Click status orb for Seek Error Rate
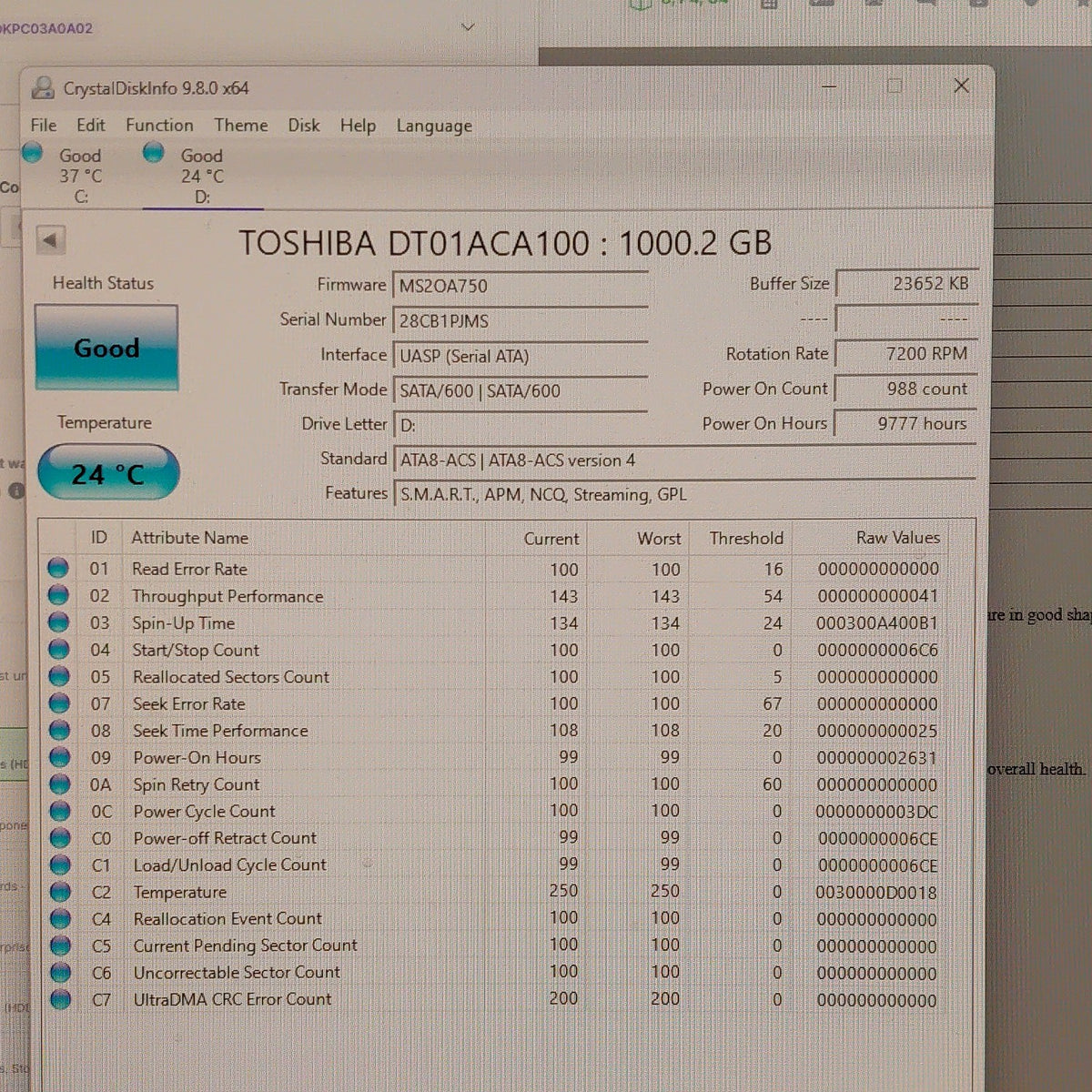 [59, 703]
